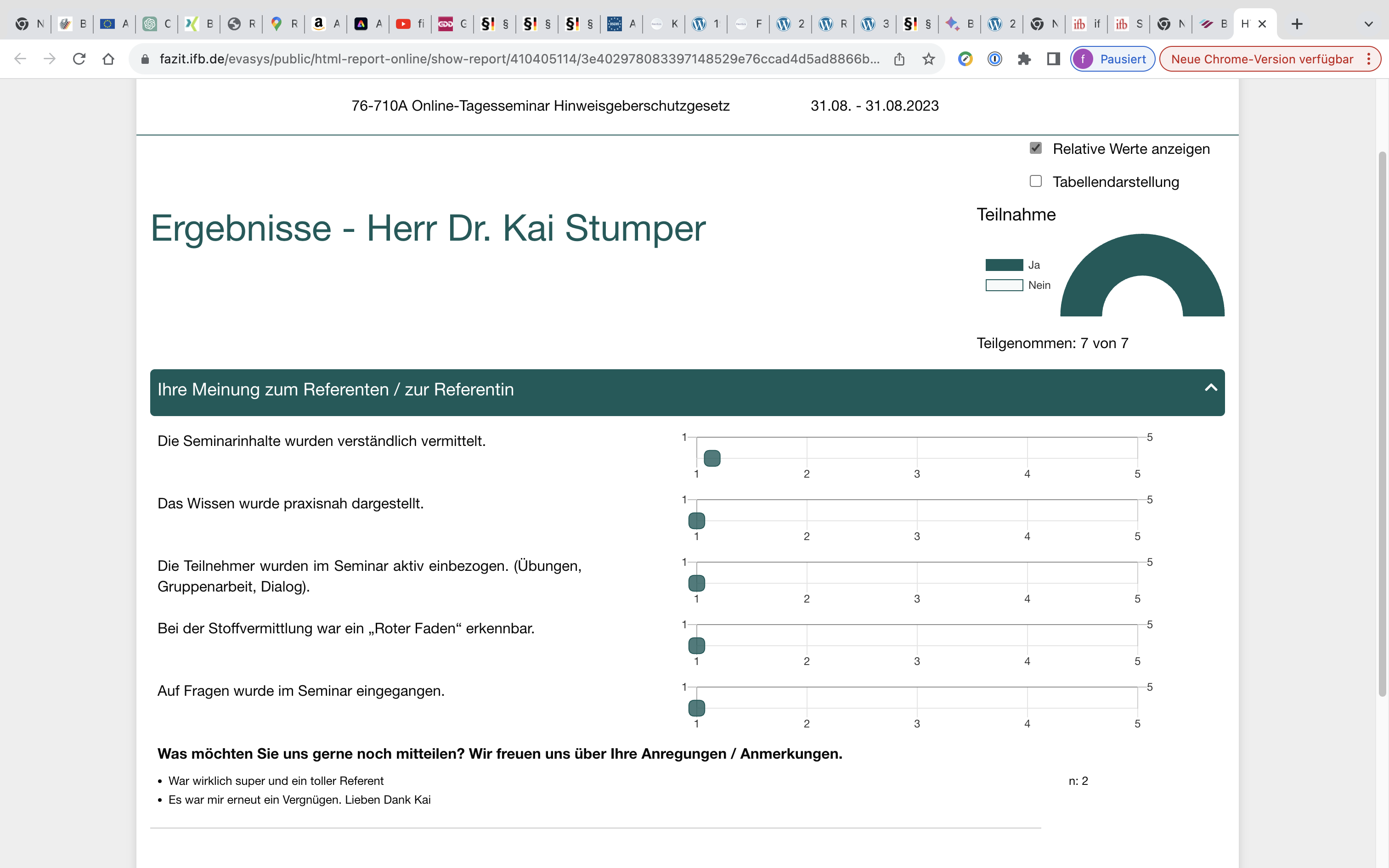
Task: Open the profile button labeled Pausiert
Action: 1112,59
